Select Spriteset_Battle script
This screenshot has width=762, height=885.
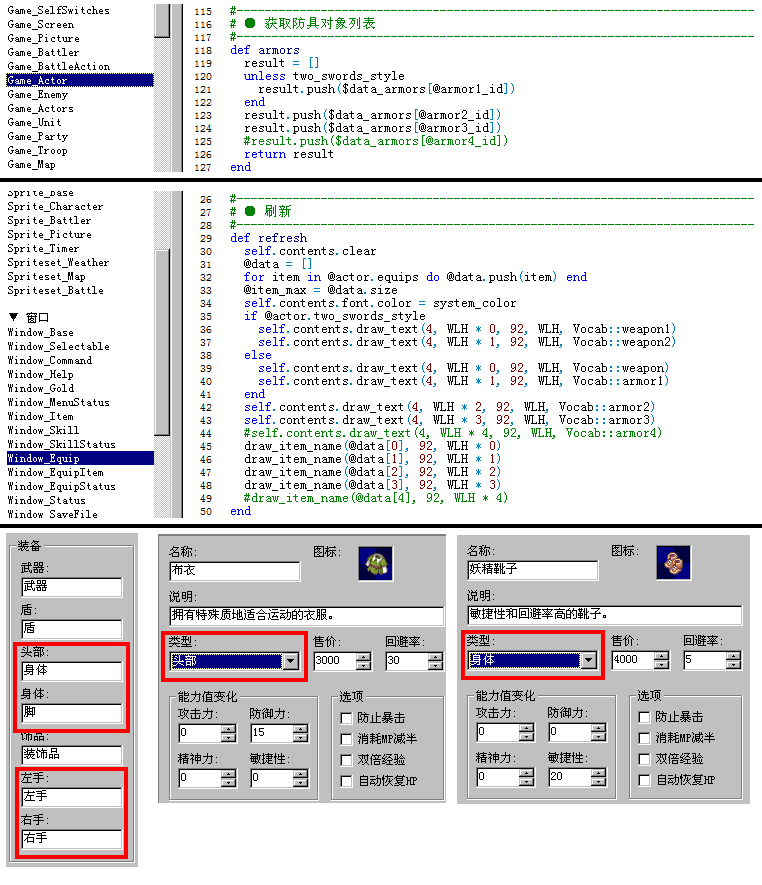(55, 290)
